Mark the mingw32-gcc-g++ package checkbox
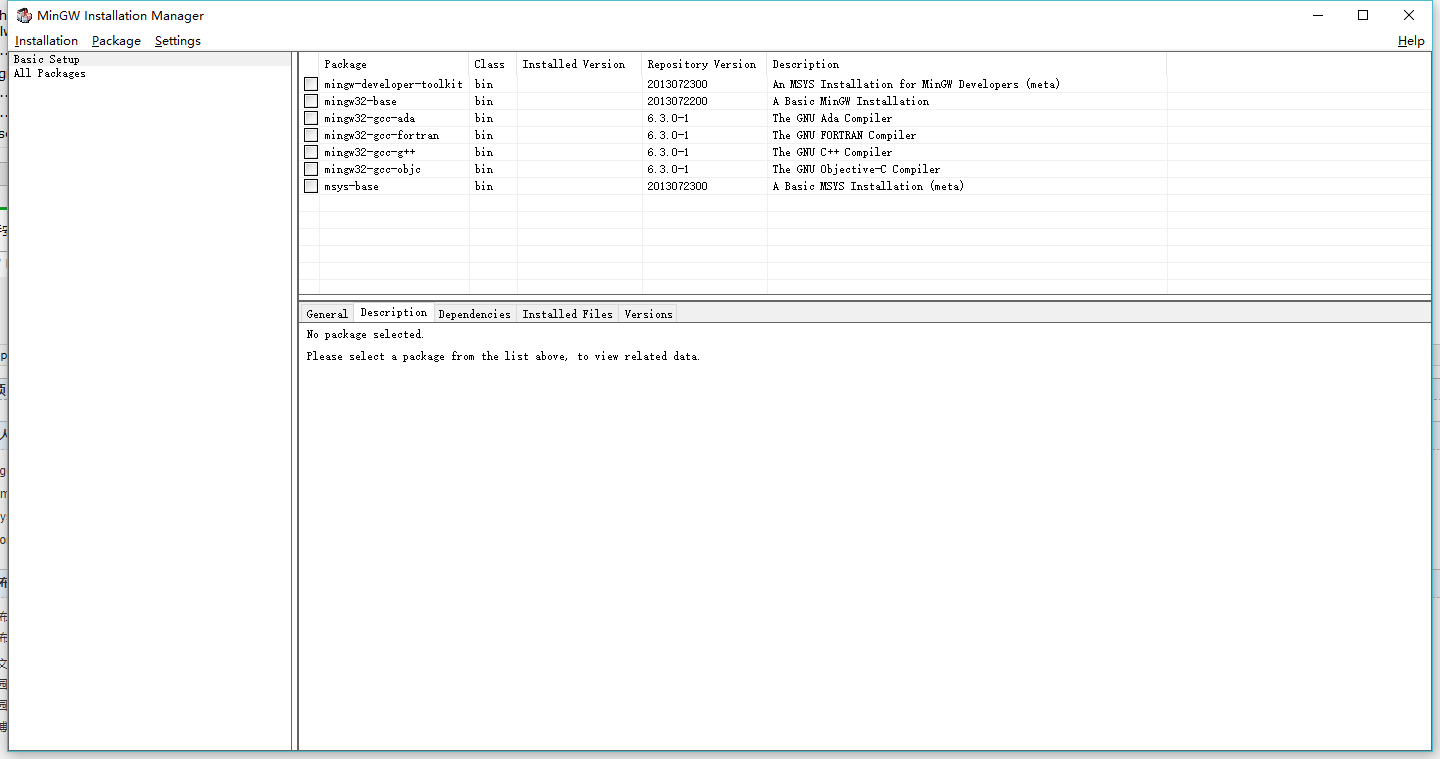This screenshot has width=1440, height=759. click(x=311, y=152)
